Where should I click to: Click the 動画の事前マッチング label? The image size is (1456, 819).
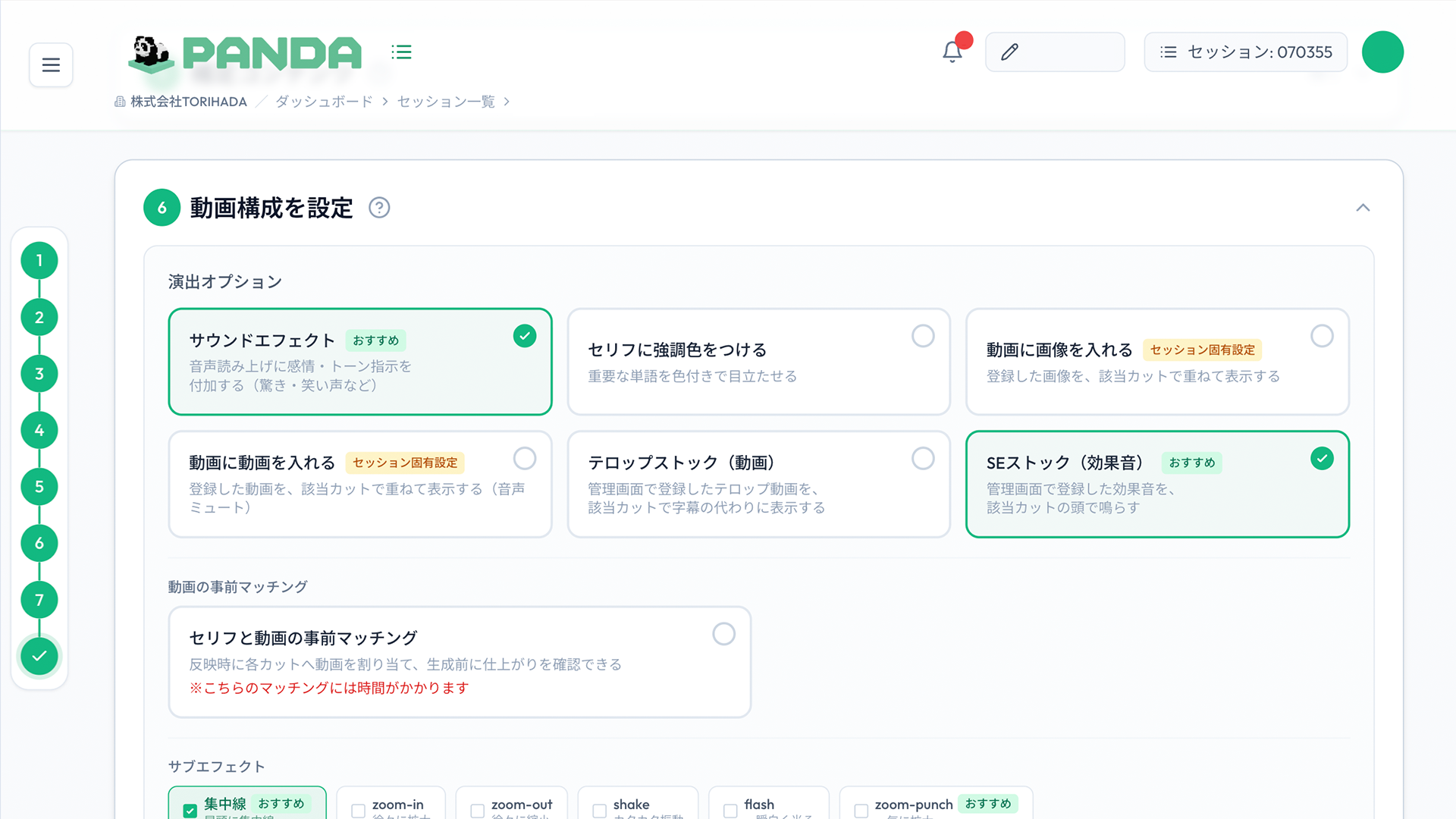237,587
